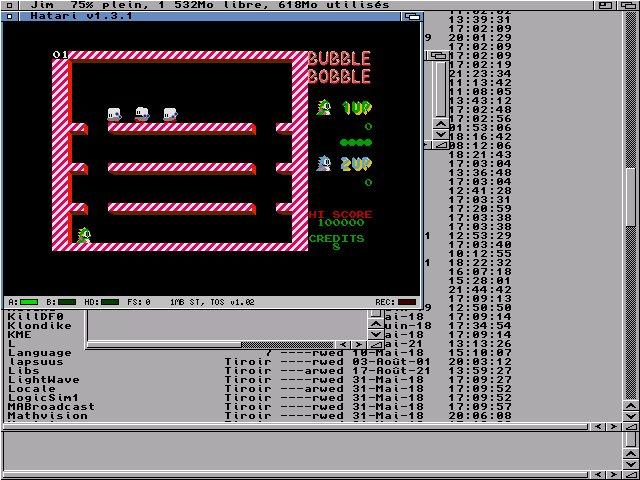Image resolution: width=640 pixels, height=480 pixels.
Task: Click Jim window vertical scroll up arrow
Action: (x=630, y=406)
